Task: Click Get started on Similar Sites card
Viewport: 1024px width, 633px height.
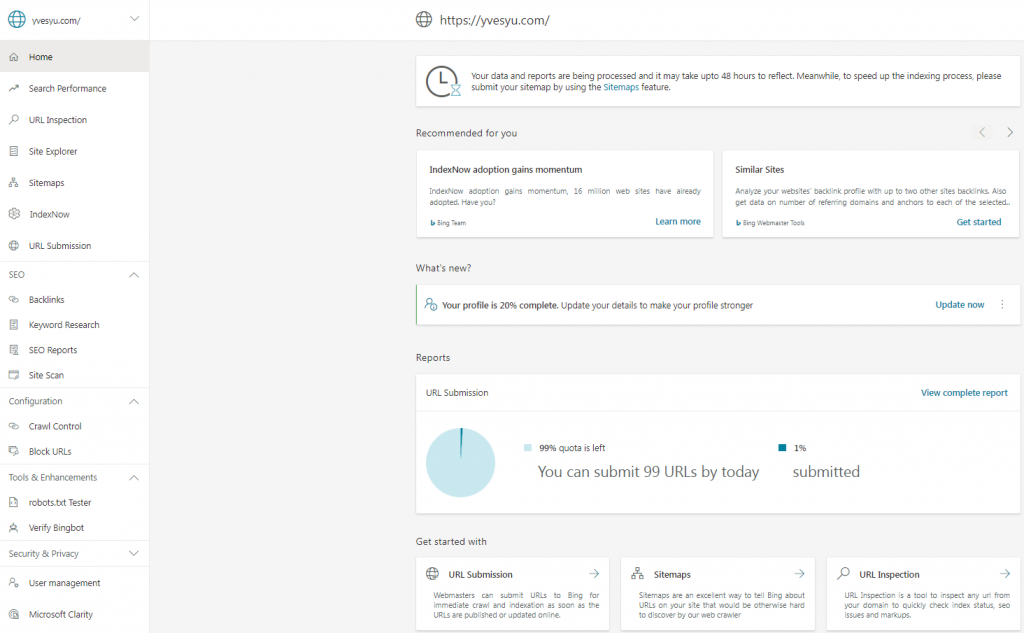Action: pos(978,222)
